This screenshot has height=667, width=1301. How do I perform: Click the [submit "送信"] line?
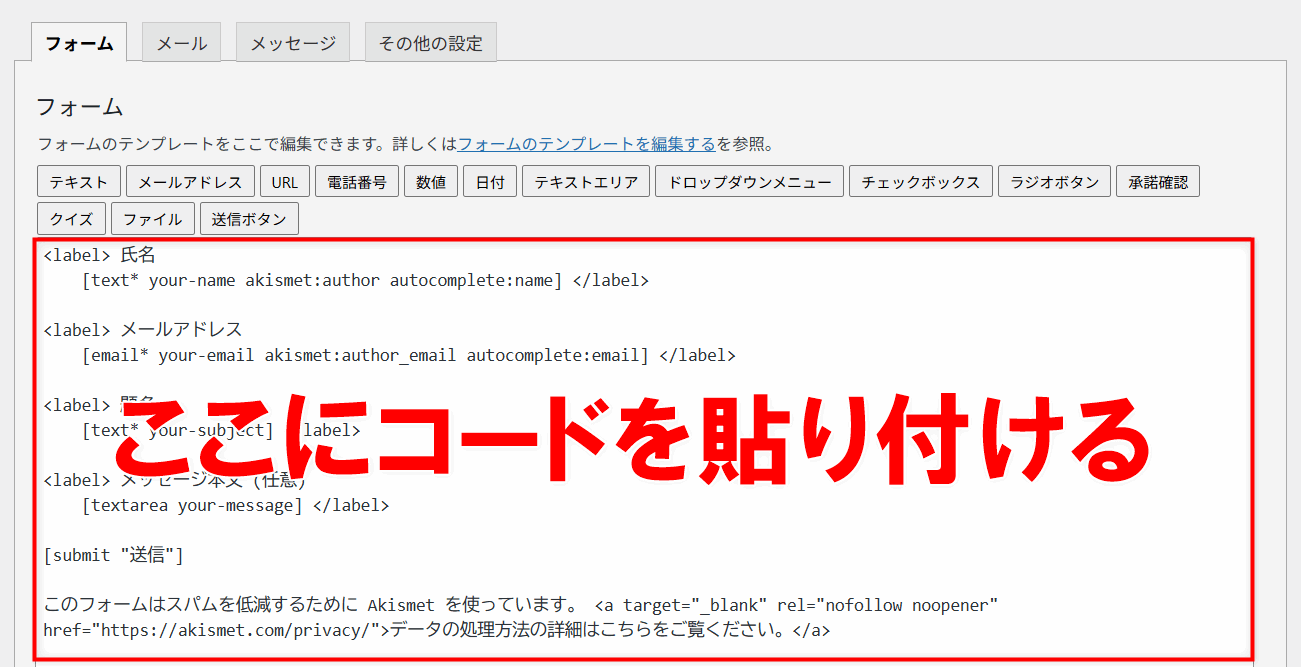pos(114,555)
